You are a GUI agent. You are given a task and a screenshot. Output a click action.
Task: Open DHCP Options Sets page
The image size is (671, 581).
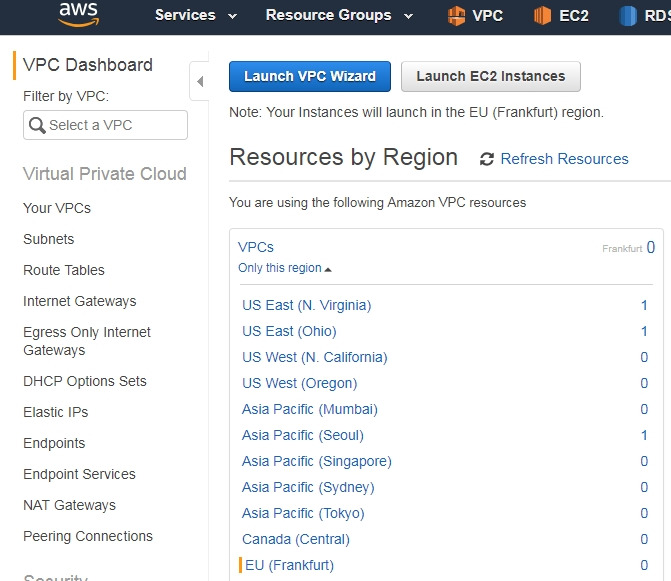85,381
